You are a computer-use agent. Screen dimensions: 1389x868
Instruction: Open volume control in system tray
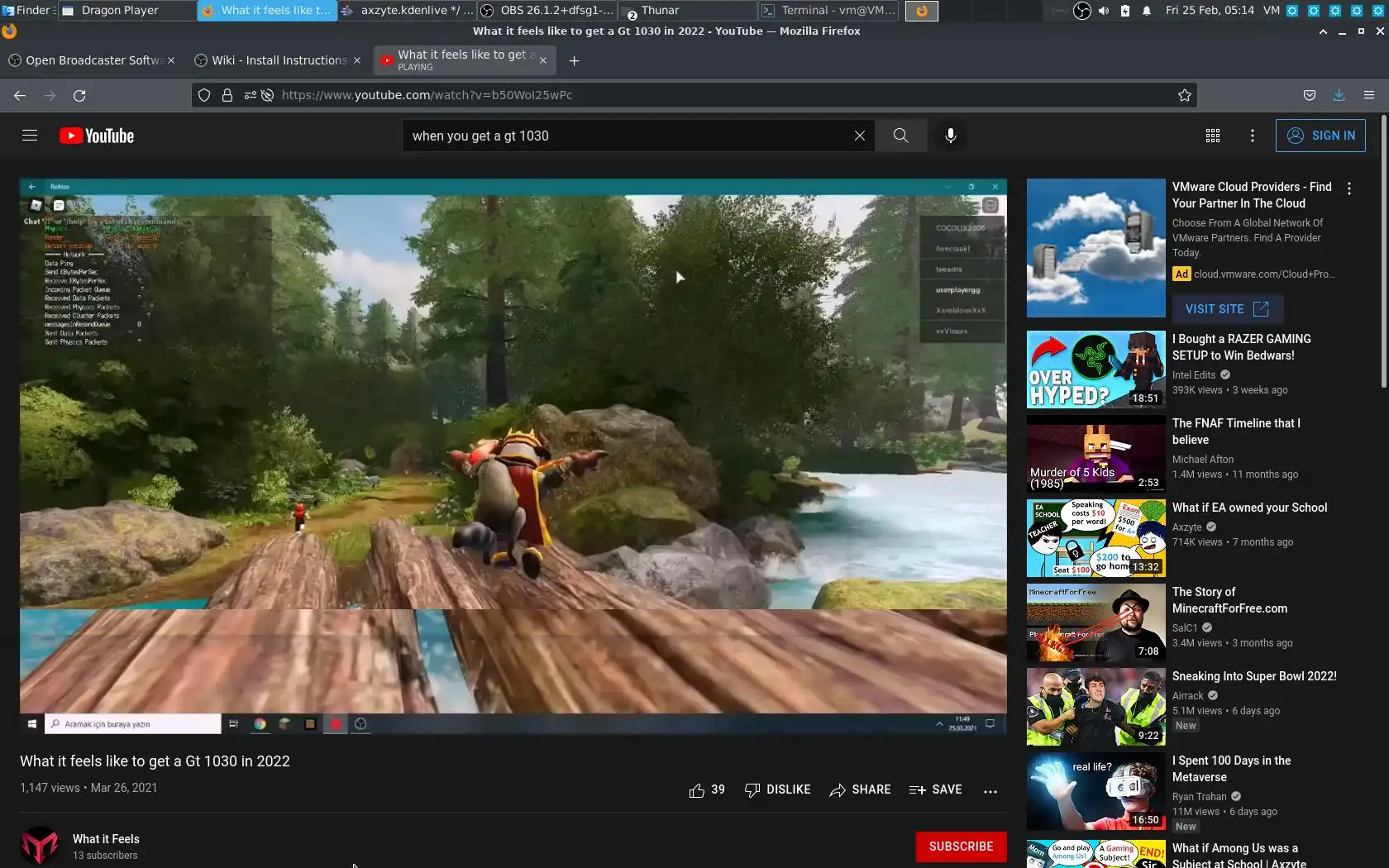click(1104, 11)
